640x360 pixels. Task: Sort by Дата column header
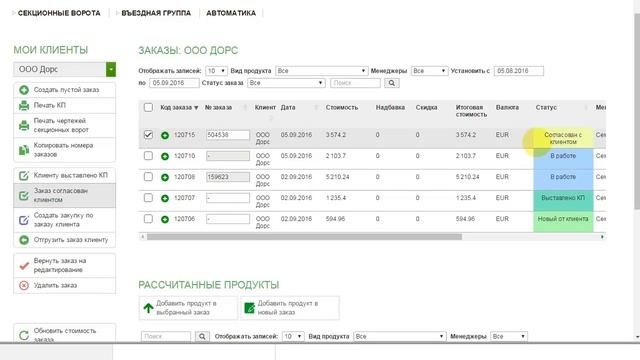pyautogui.click(x=288, y=107)
